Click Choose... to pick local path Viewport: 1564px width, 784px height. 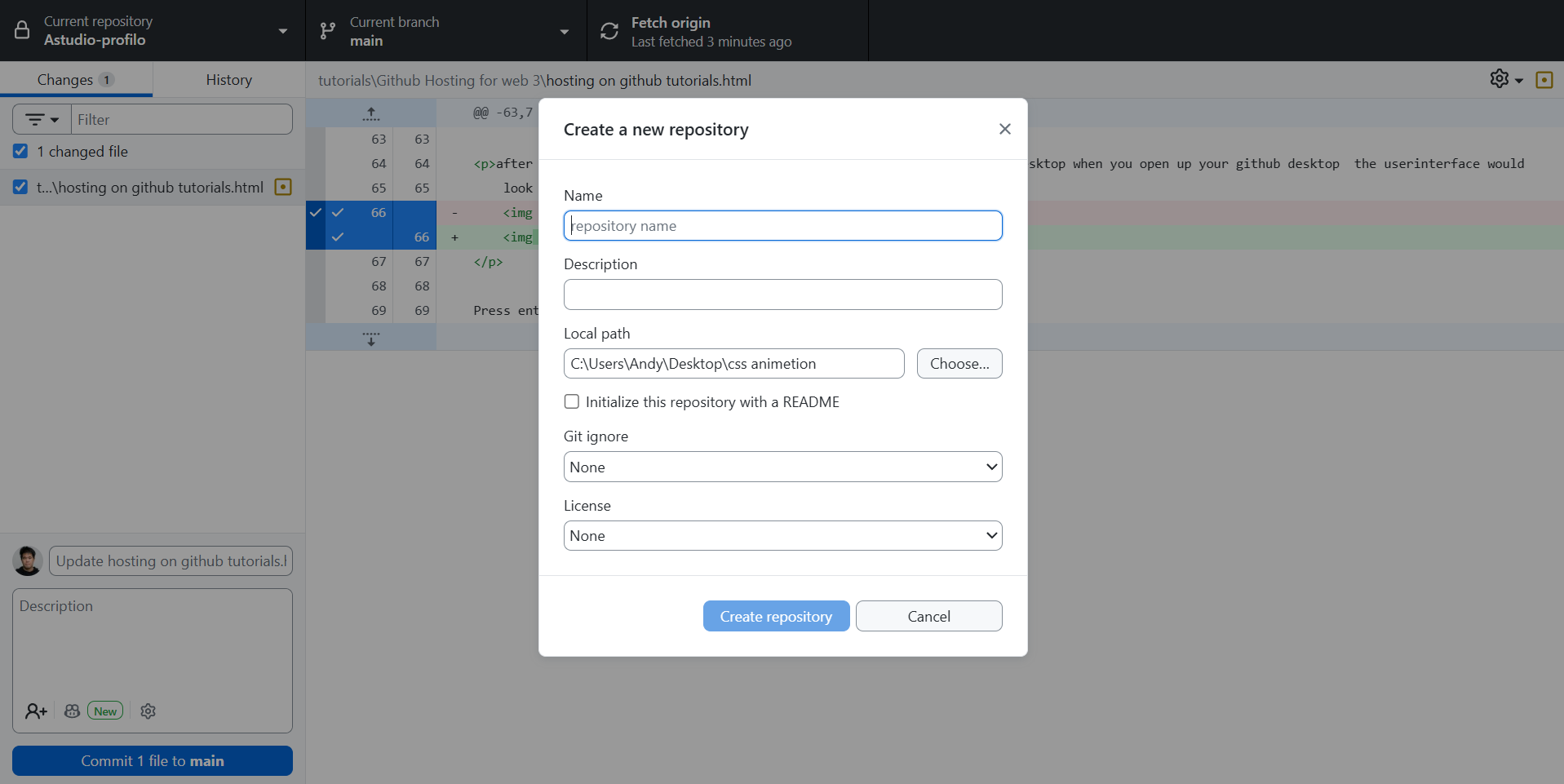pyautogui.click(x=959, y=363)
